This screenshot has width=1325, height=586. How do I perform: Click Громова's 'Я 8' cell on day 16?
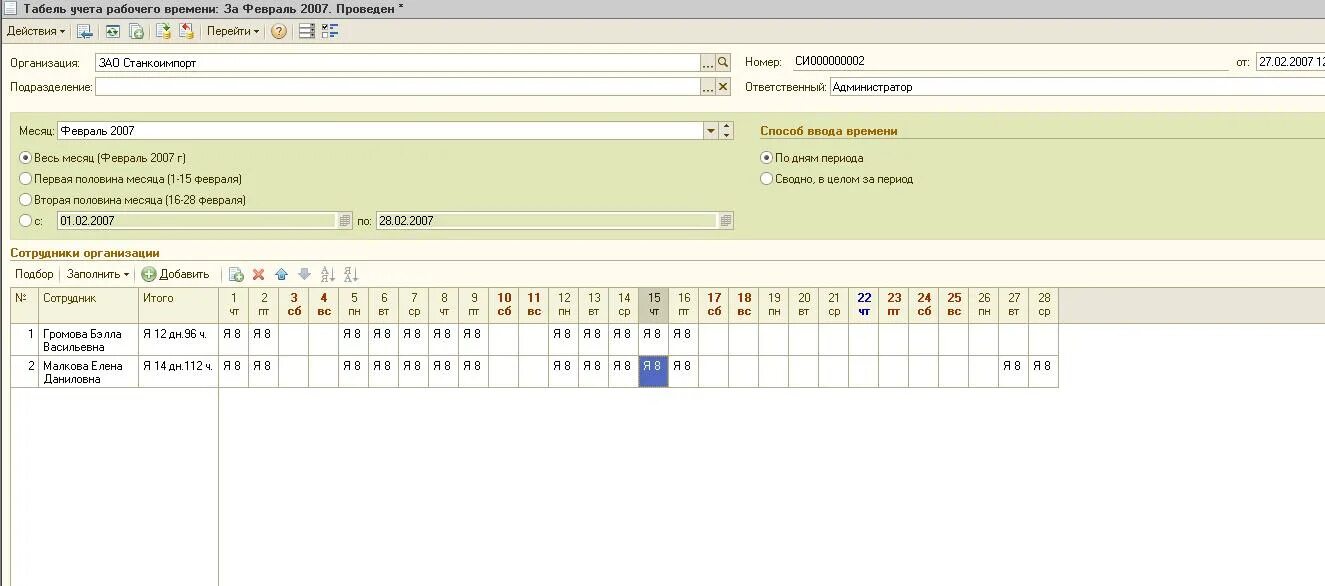(x=684, y=340)
